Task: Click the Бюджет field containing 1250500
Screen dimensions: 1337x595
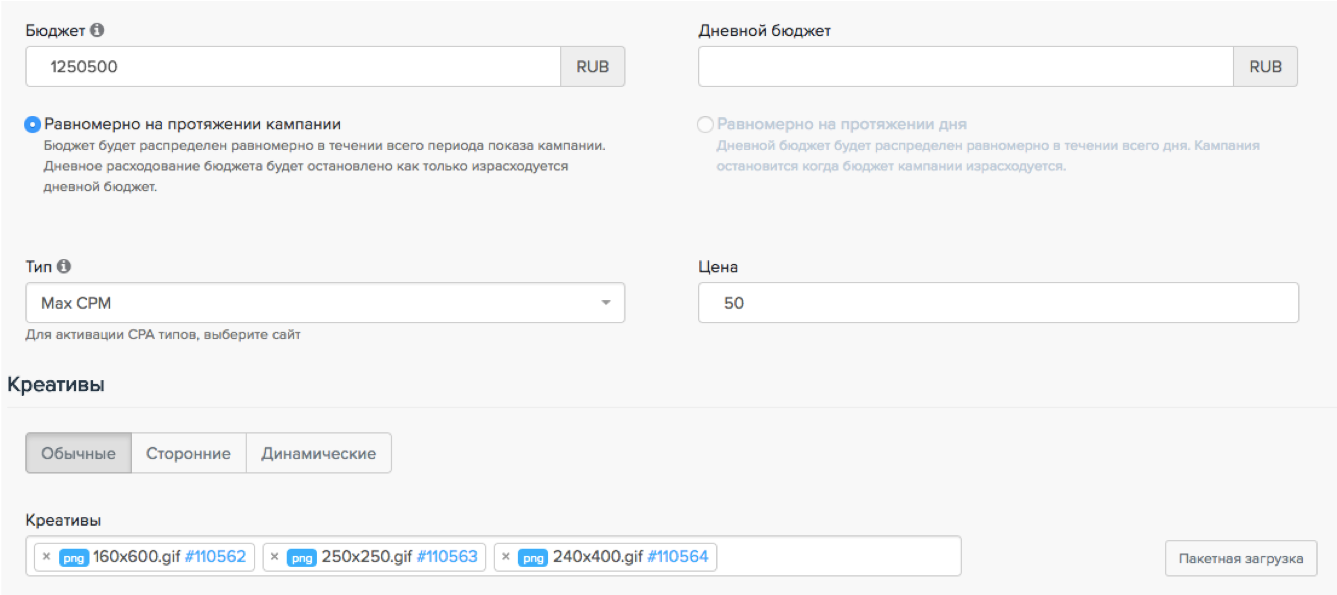Action: (294, 67)
